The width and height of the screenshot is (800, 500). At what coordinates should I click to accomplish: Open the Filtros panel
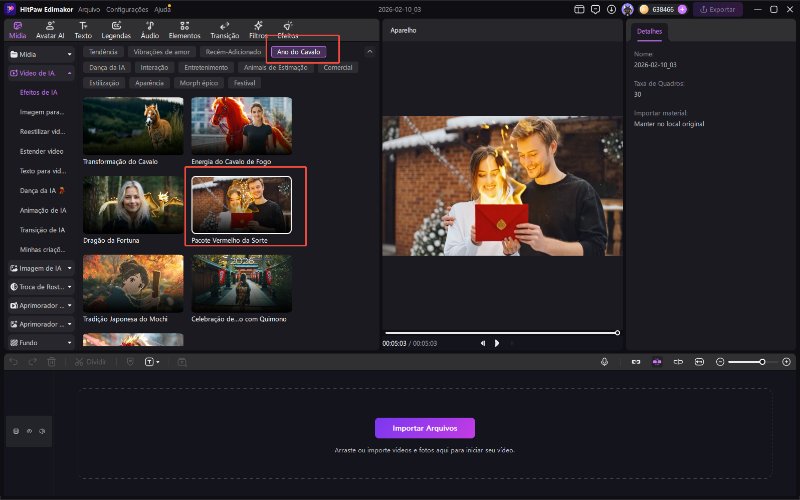pos(258,30)
